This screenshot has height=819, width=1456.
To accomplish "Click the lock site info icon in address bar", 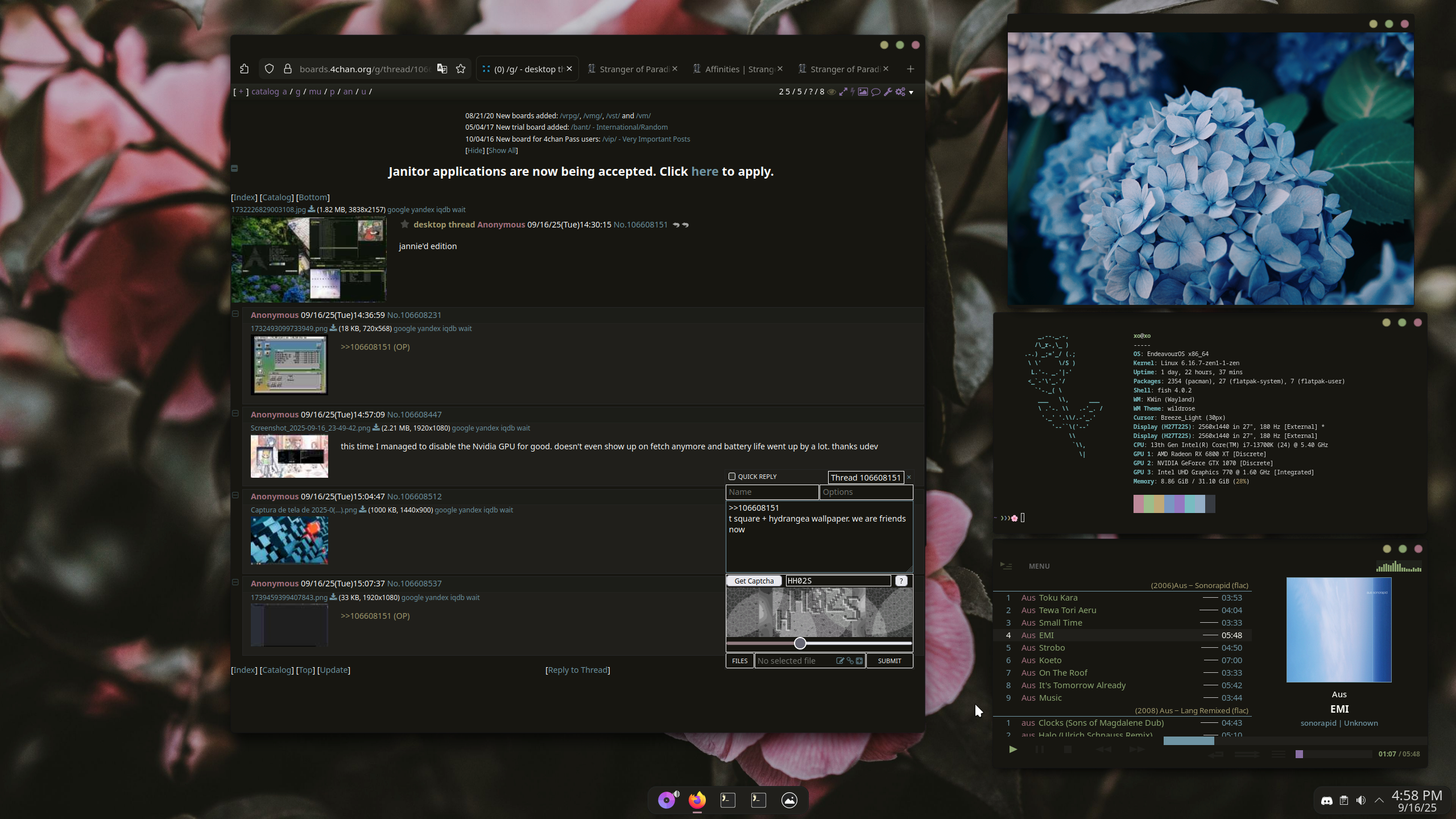I will point(288,69).
